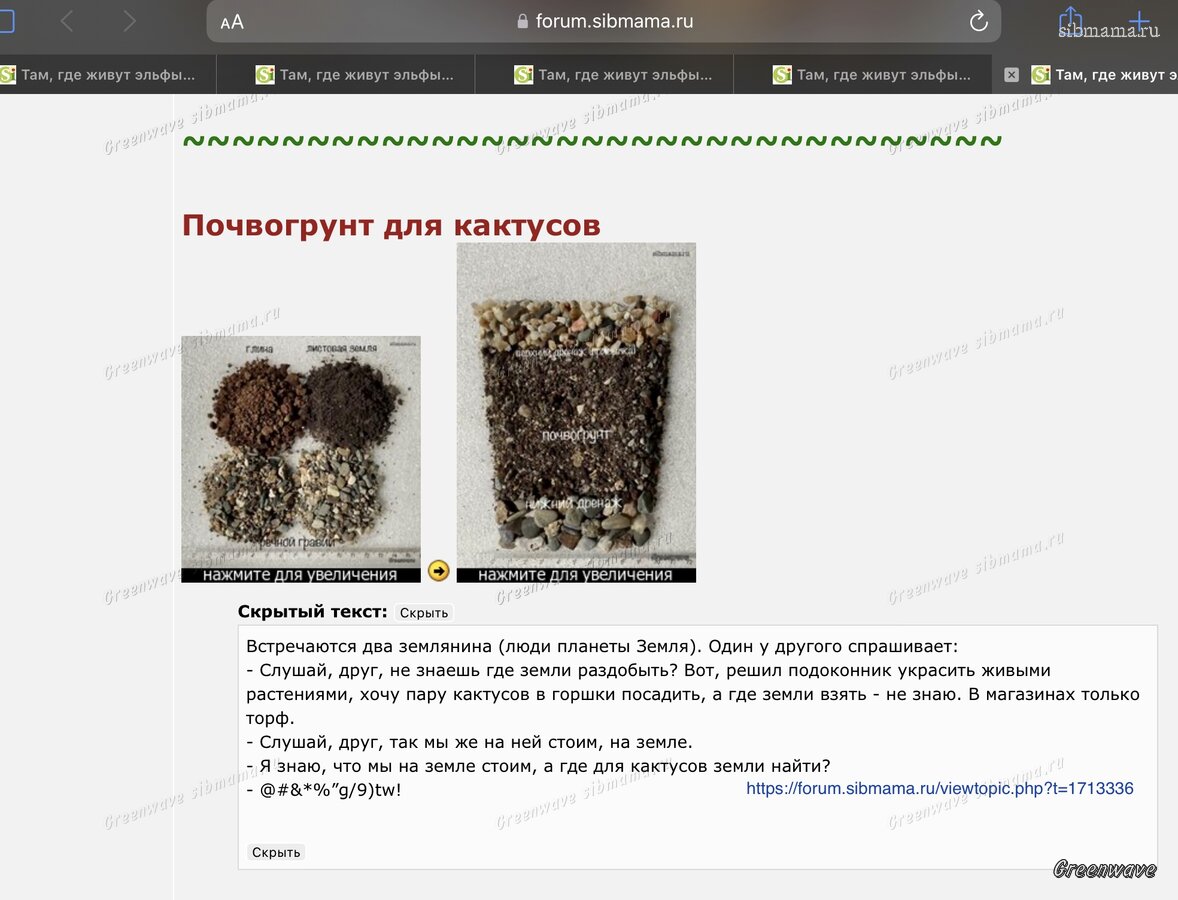The height and width of the screenshot is (900, 1178).
Task: Tap the forum.sibmama.ru address bar
Action: pyautogui.click(x=603, y=21)
